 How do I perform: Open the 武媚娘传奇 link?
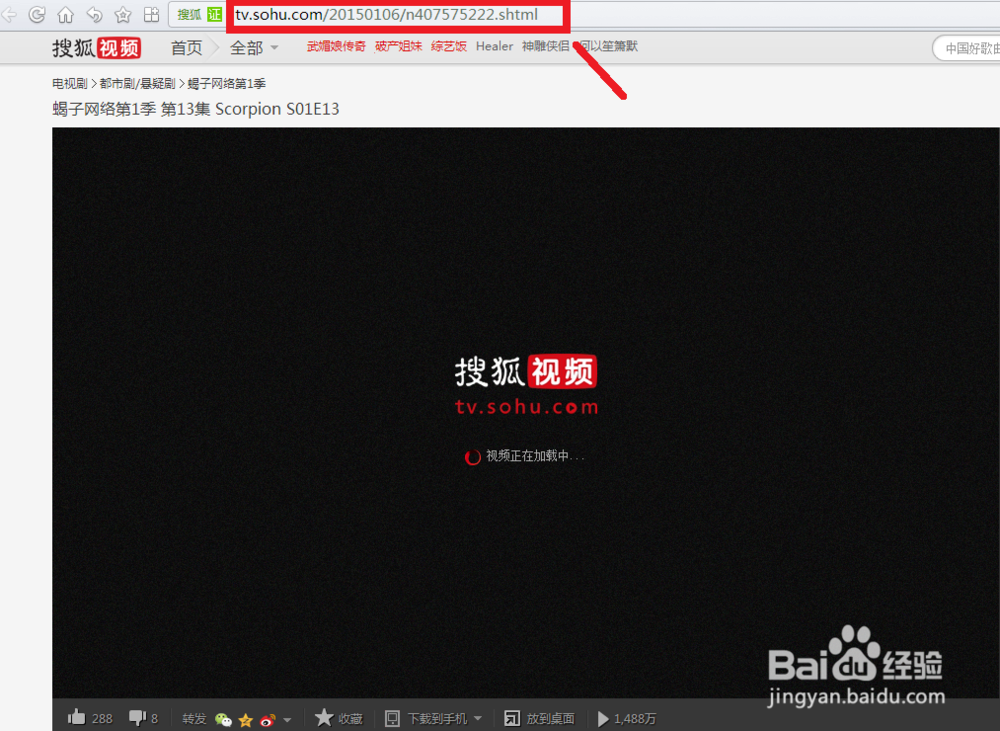tap(336, 47)
